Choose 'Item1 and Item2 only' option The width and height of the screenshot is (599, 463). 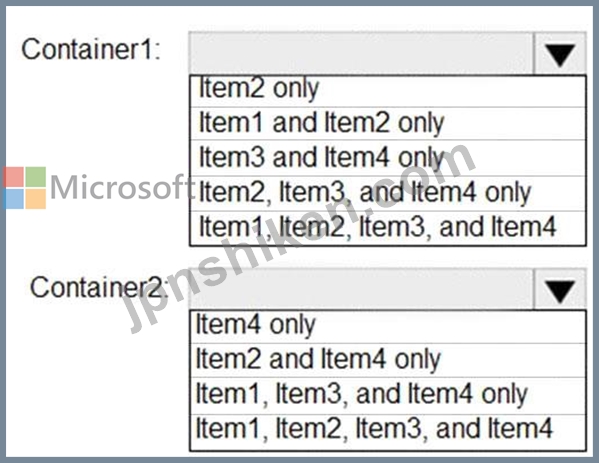click(x=388, y=123)
